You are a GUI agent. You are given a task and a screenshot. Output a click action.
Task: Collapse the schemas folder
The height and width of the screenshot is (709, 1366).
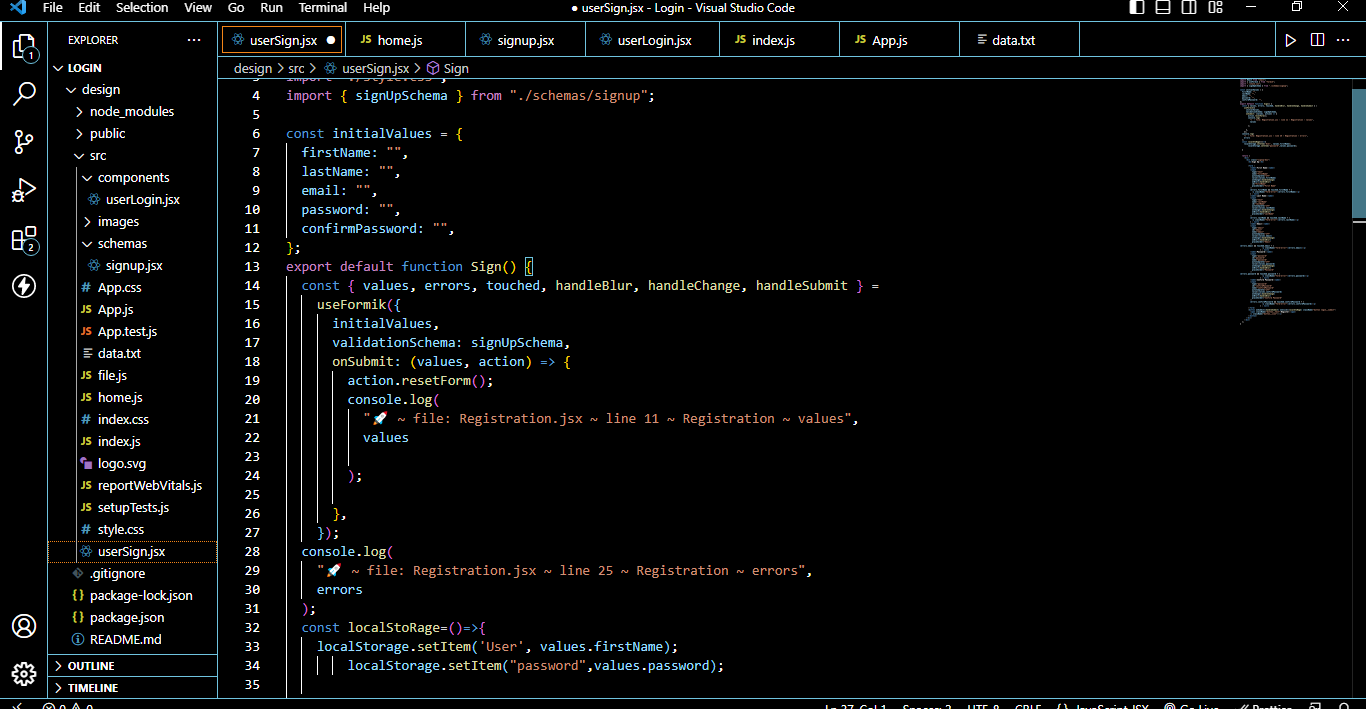[87, 243]
